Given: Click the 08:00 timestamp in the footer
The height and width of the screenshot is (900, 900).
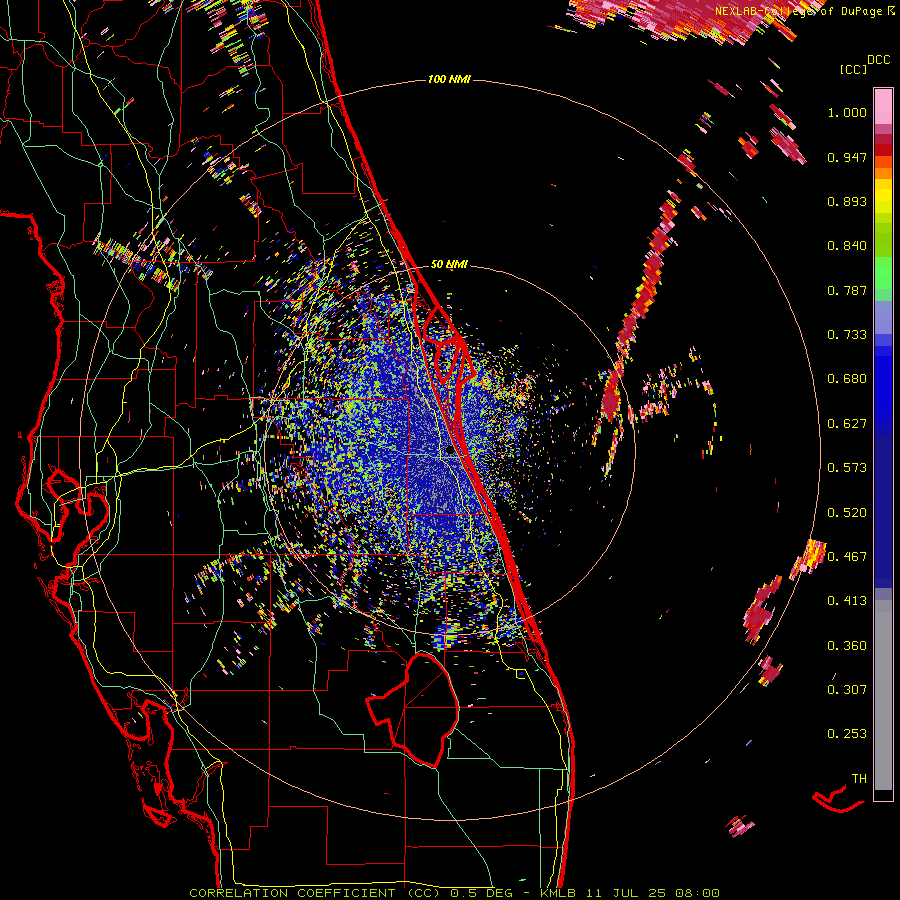Looking at the screenshot, I should pyautogui.click(x=697, y=893).
